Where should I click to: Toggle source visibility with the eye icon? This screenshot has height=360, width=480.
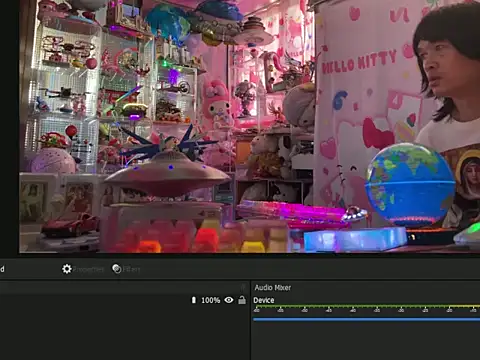[229, 300]
